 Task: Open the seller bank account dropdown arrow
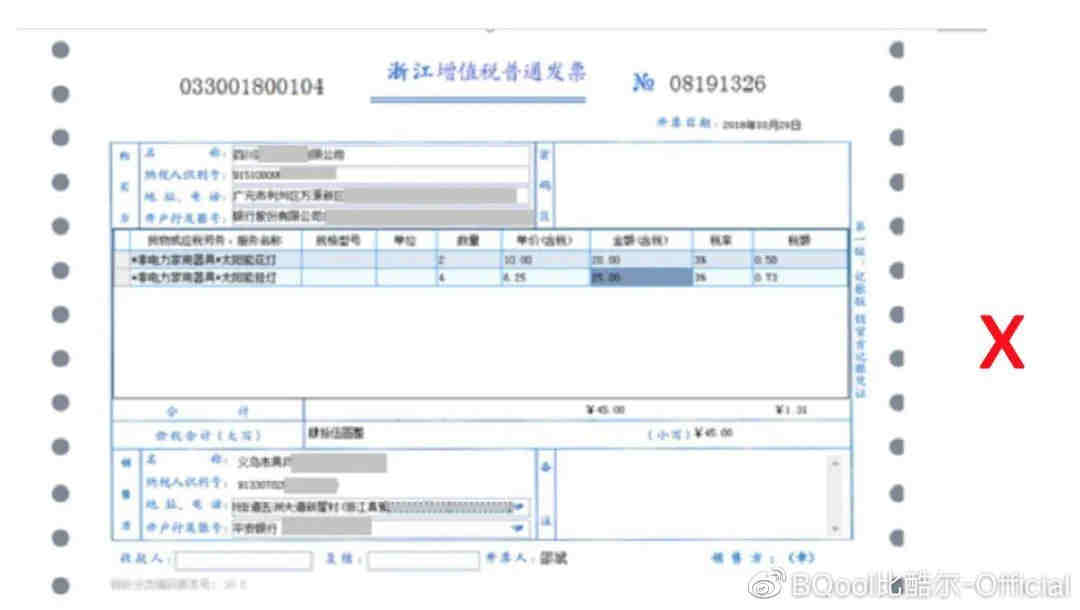click(x=518, y=528)
